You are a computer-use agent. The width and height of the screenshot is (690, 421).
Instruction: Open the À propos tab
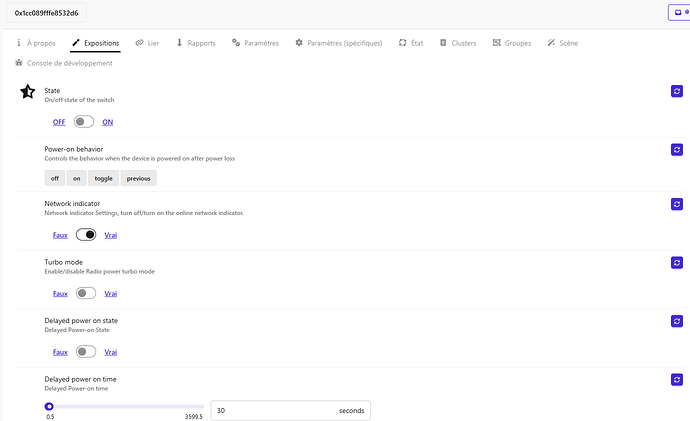click(x=35, y=43)
